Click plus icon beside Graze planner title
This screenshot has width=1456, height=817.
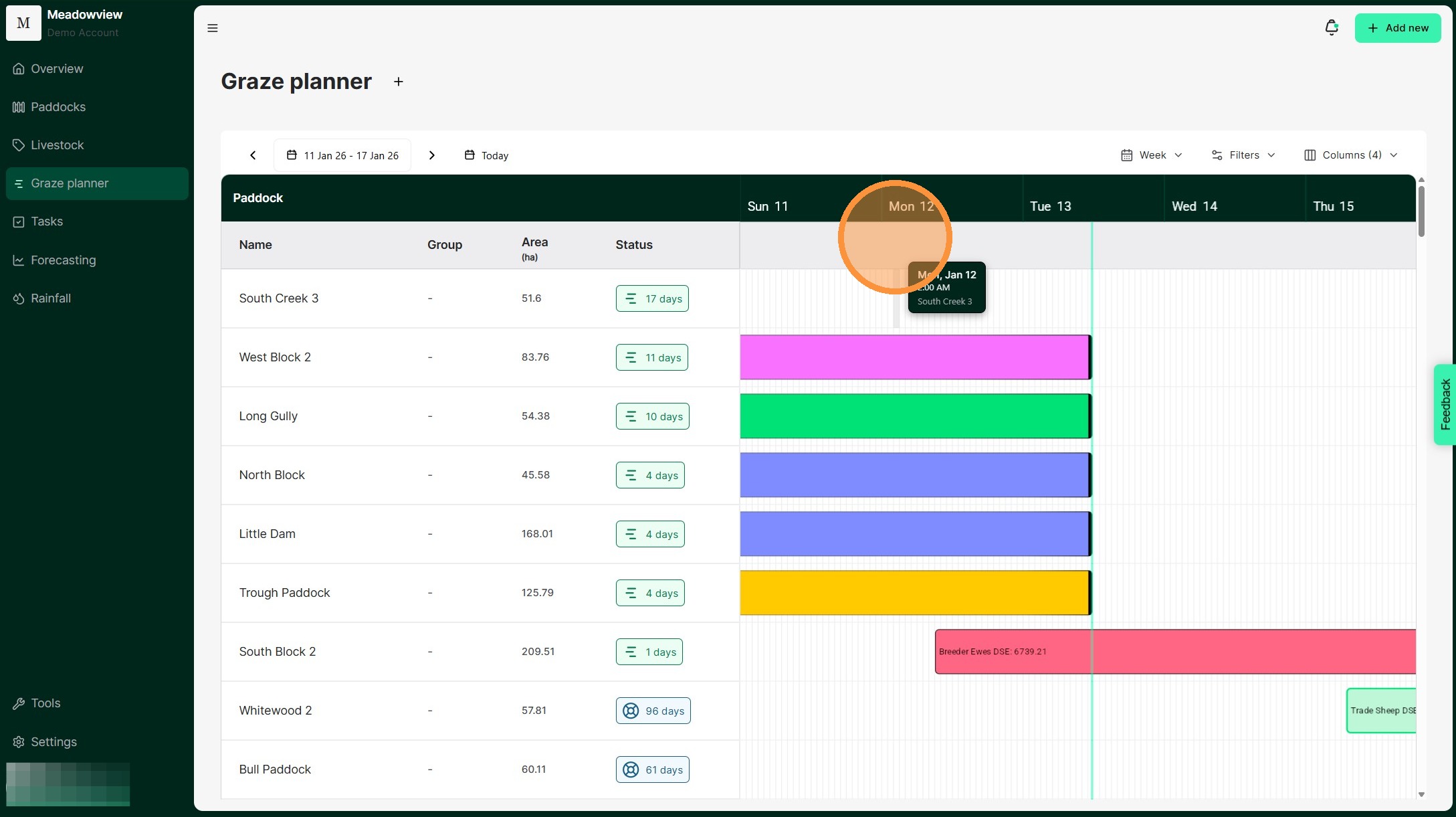click(x=398, y=82)
